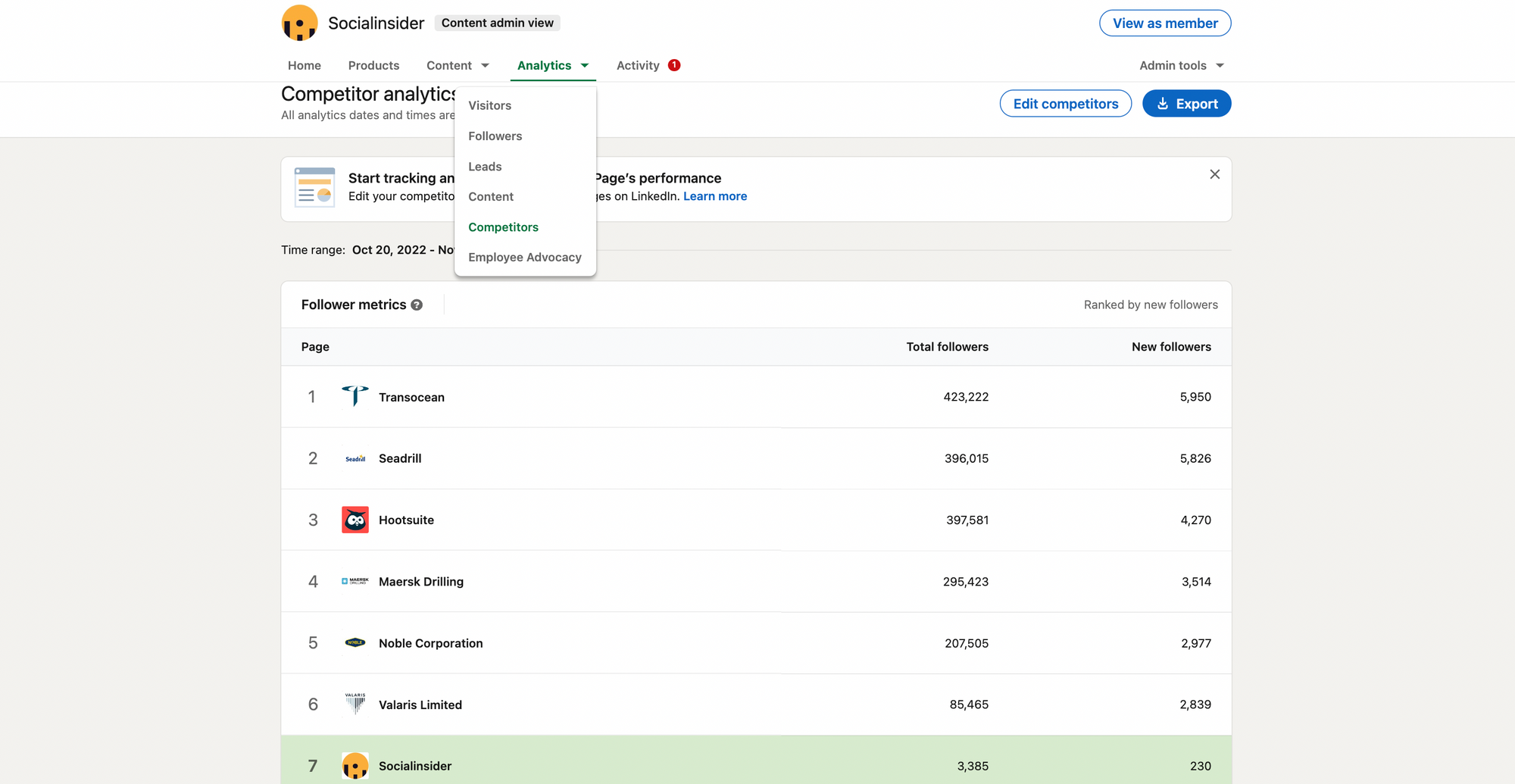Click the Ranked by new followers label
The height and width of the screenshot is (784, 1515).
coord(1151,305)
